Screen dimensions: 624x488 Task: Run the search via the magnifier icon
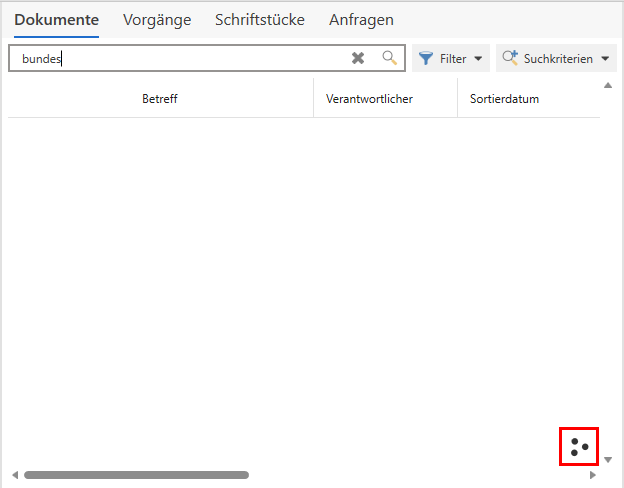tap(390, 59)
